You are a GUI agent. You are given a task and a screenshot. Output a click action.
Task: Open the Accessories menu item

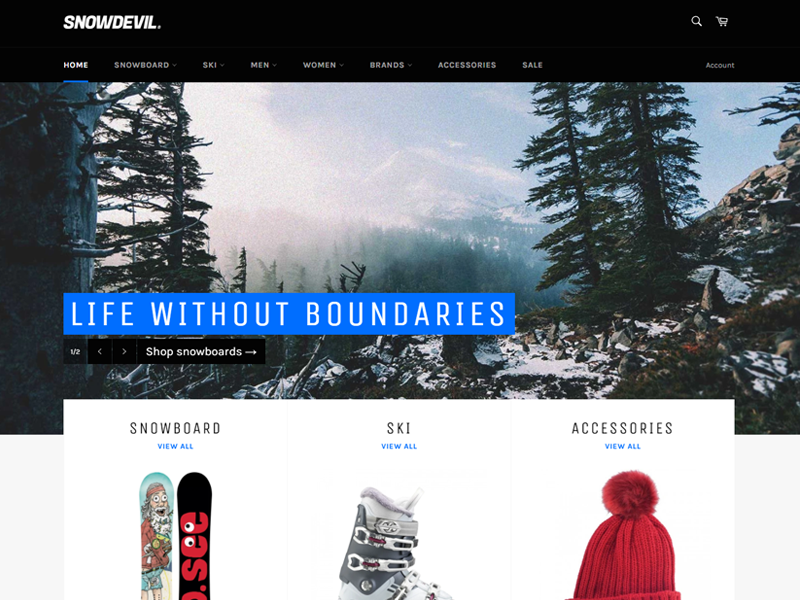pos(467,65)
